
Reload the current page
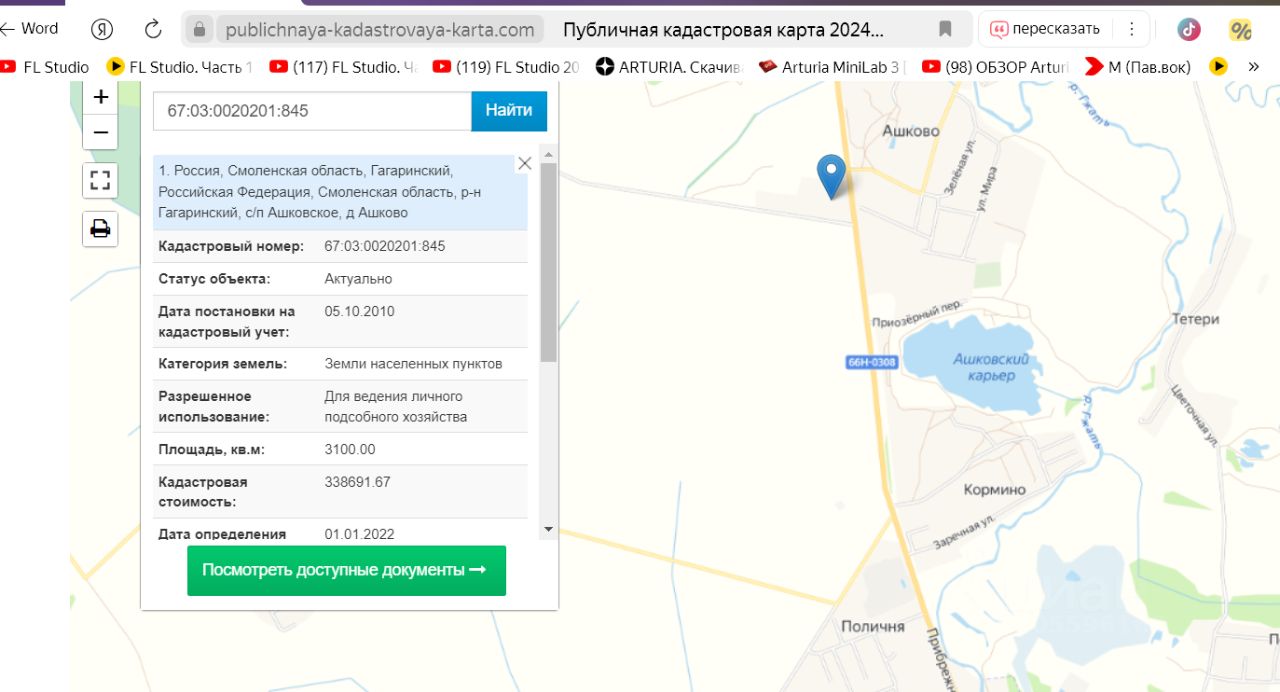153,29
